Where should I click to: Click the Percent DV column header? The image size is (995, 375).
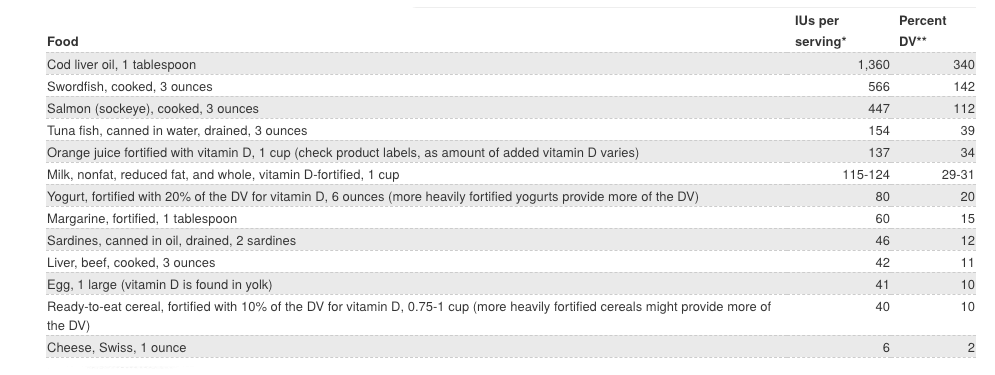click(923, 31)
